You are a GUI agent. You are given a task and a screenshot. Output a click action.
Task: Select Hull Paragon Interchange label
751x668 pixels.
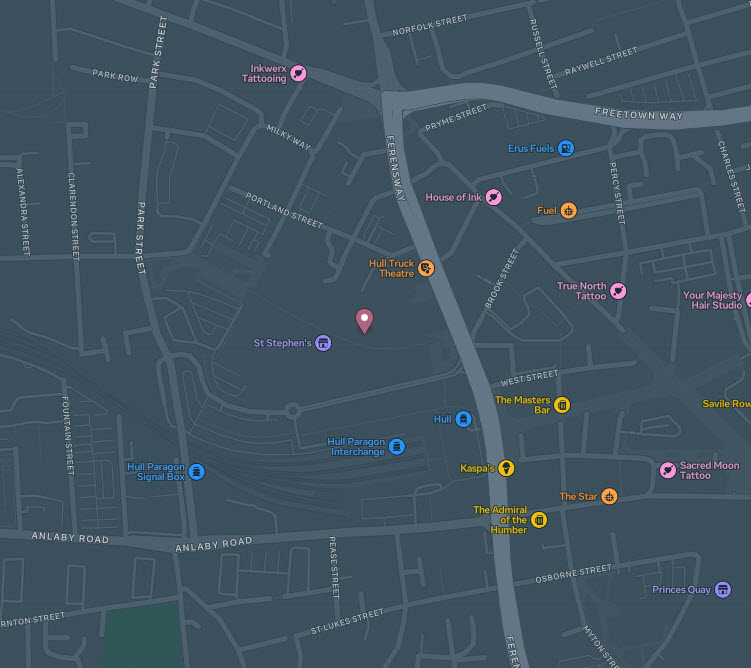[356, 446]
